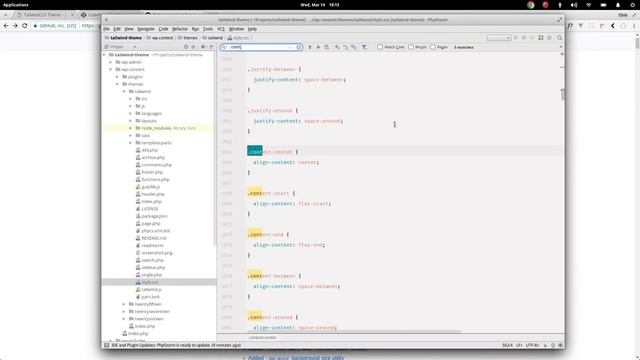Click the editor vertical scrollbar thumb
The width and height of the screenshot is (640, 360).
563,94
